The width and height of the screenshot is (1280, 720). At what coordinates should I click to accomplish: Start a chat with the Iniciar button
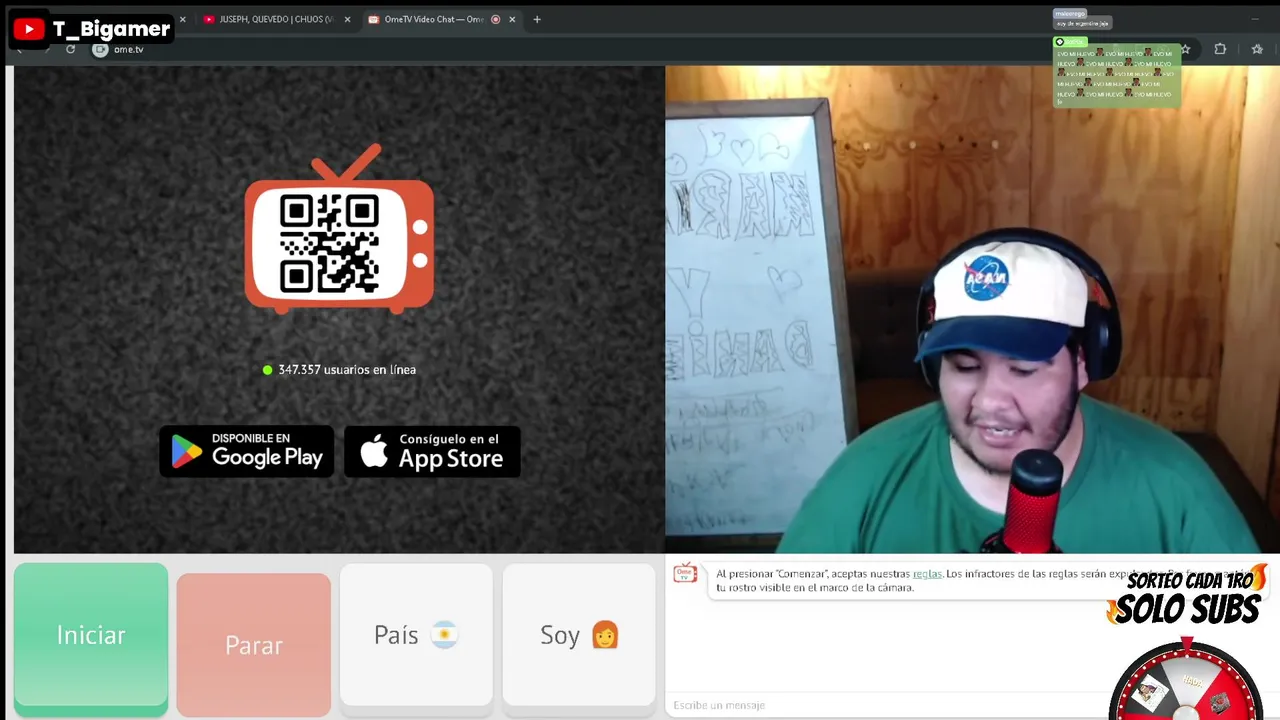pyautogui.click(x=91, y=636)
